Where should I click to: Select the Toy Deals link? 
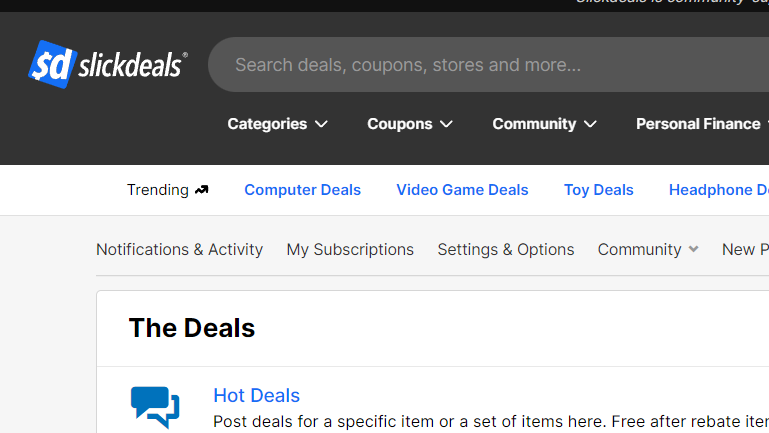pyautogui.click(x=598, y=190)
